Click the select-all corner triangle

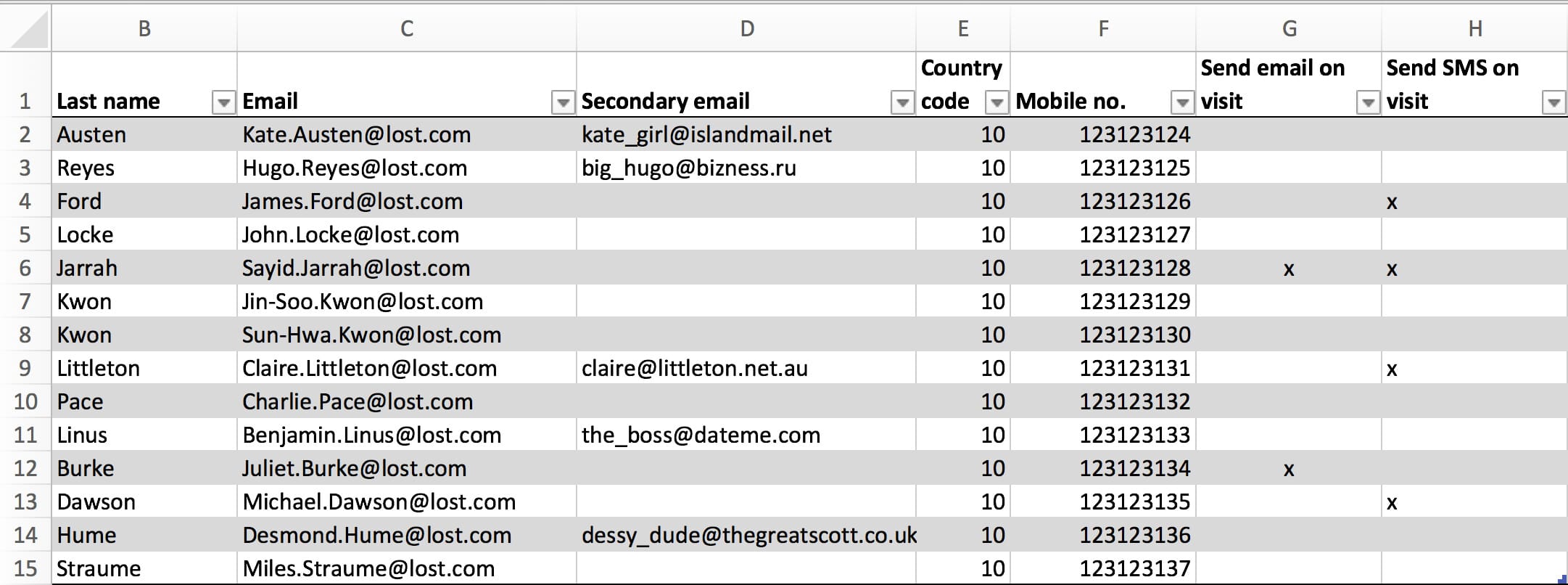(29, 29)
